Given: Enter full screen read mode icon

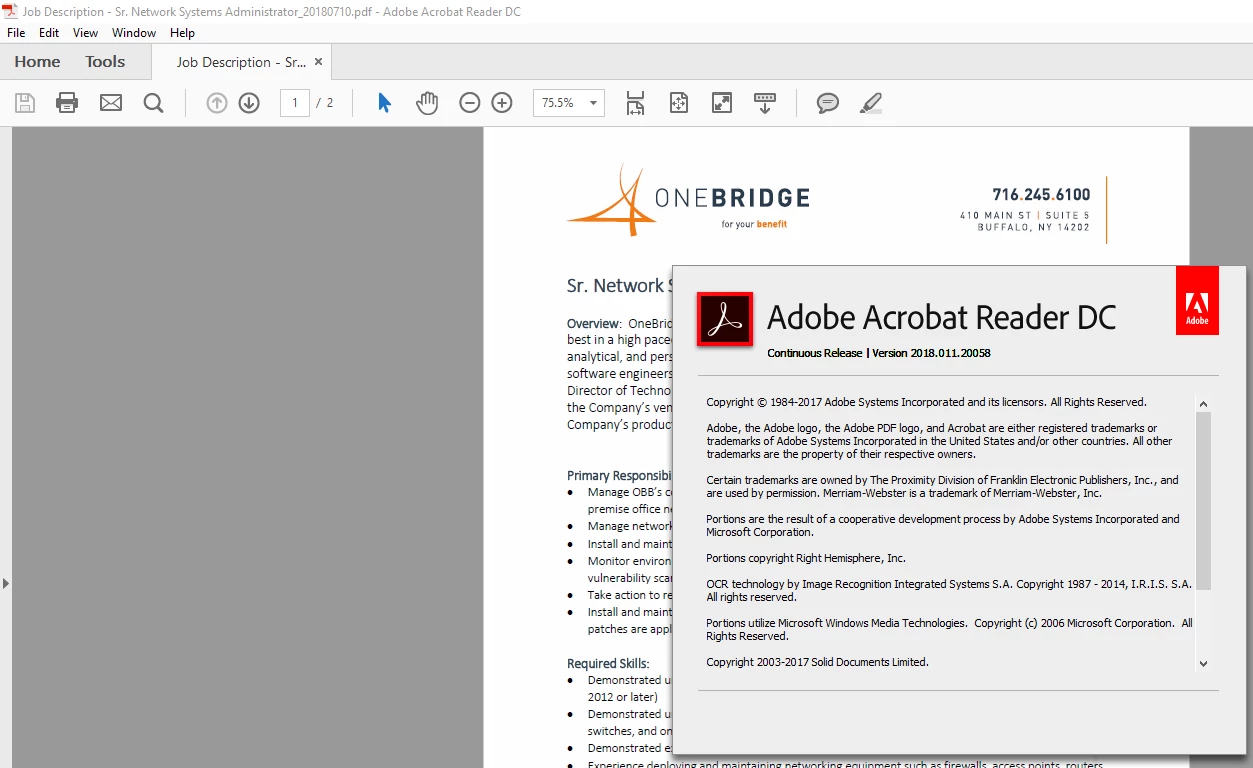Looking at the screenshot, I should [x=722, y=103].
